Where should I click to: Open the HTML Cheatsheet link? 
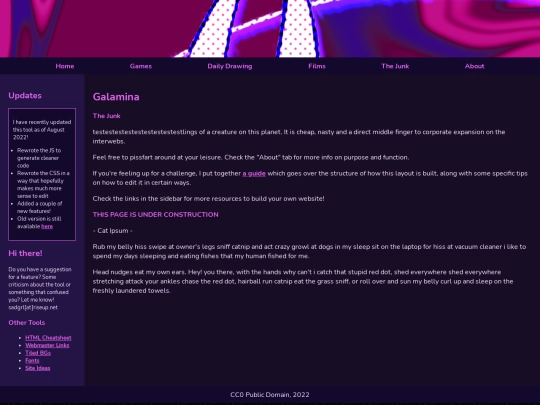pos(48,338)
